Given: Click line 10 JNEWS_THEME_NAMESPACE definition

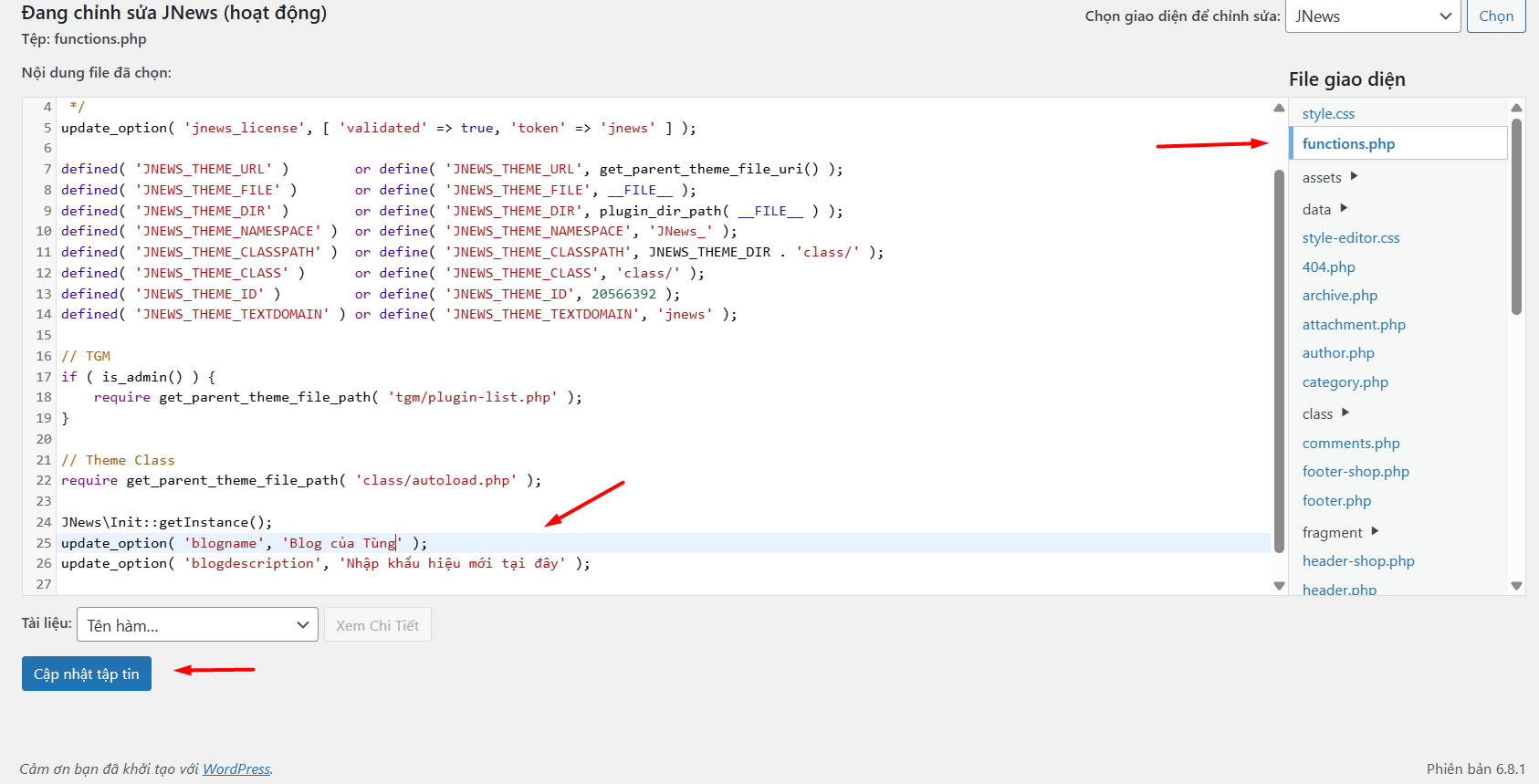Looking at the screenshot, I should pos(399,231).
